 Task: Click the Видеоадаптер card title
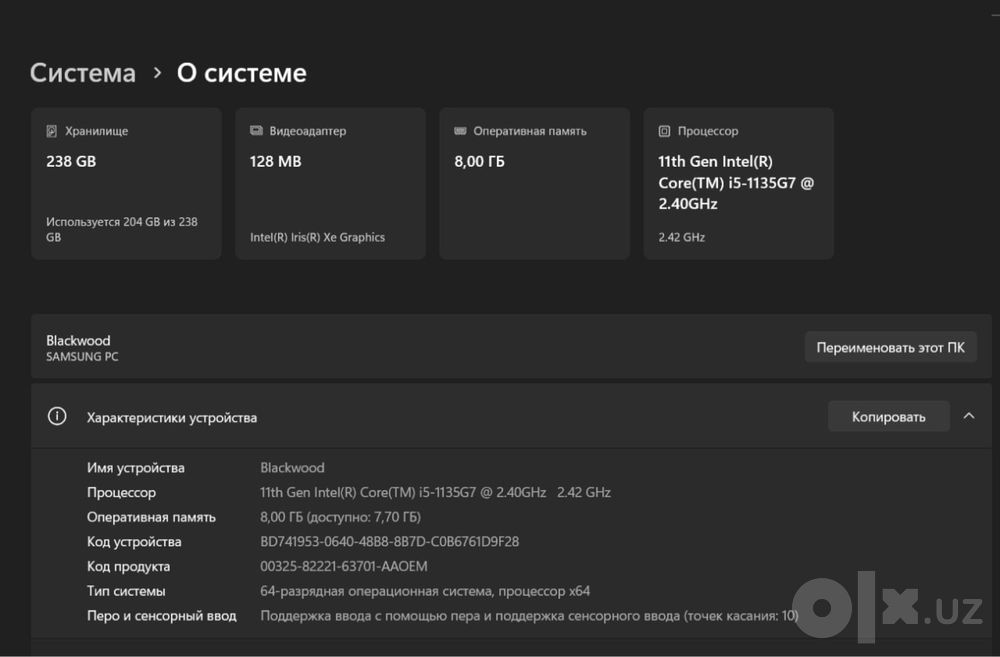coord(307,131)
